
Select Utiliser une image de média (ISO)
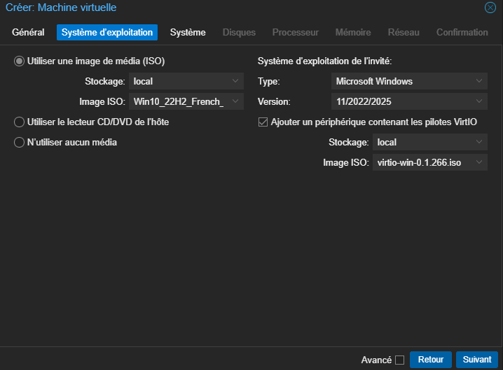[19, 61]
